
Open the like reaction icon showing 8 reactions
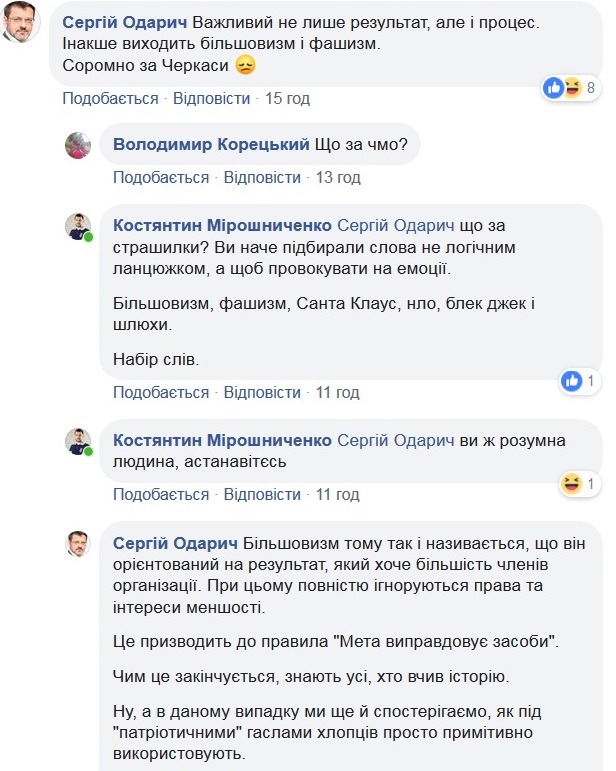point(553,88)
